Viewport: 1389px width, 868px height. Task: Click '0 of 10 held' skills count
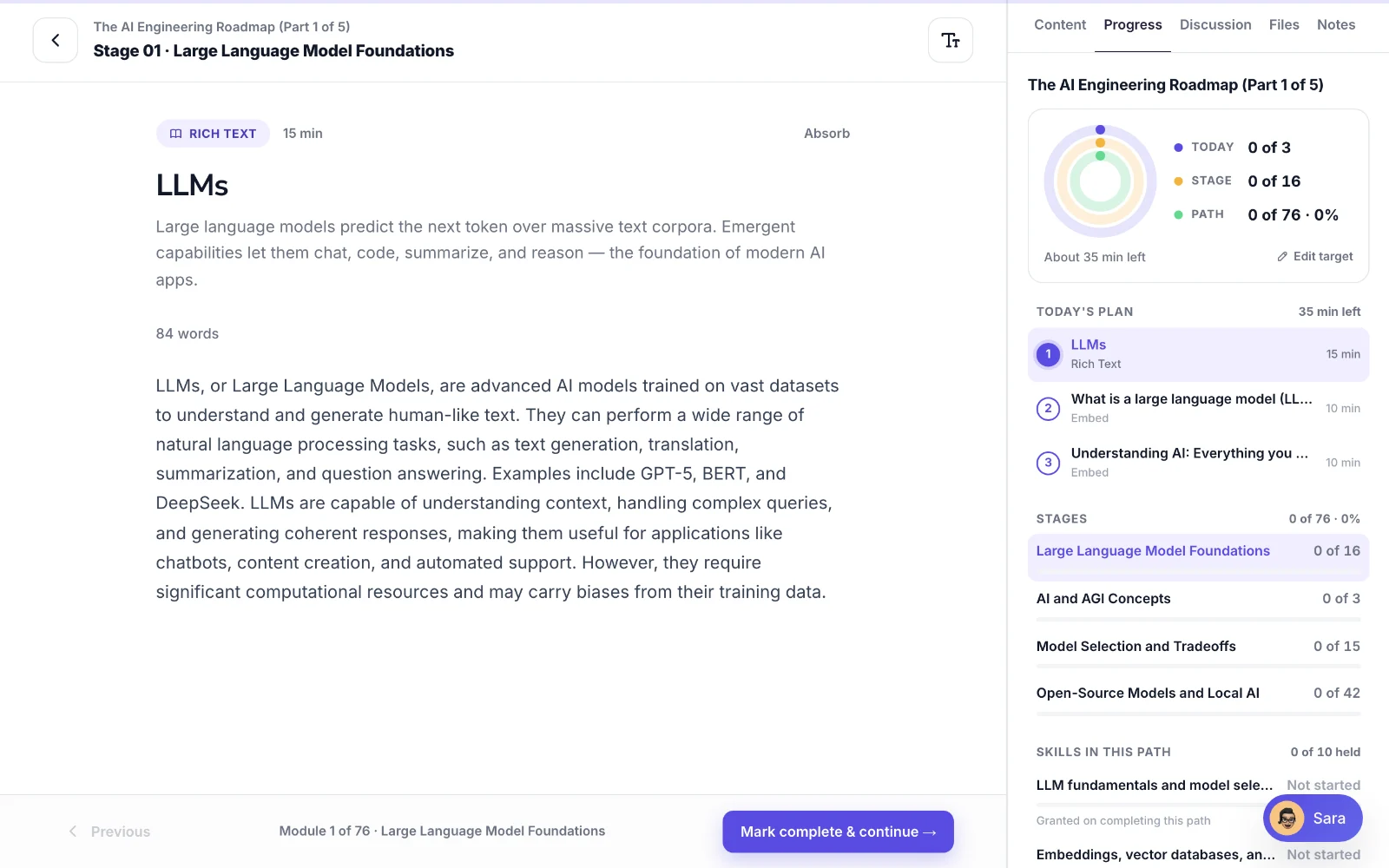coord(1326,753)
